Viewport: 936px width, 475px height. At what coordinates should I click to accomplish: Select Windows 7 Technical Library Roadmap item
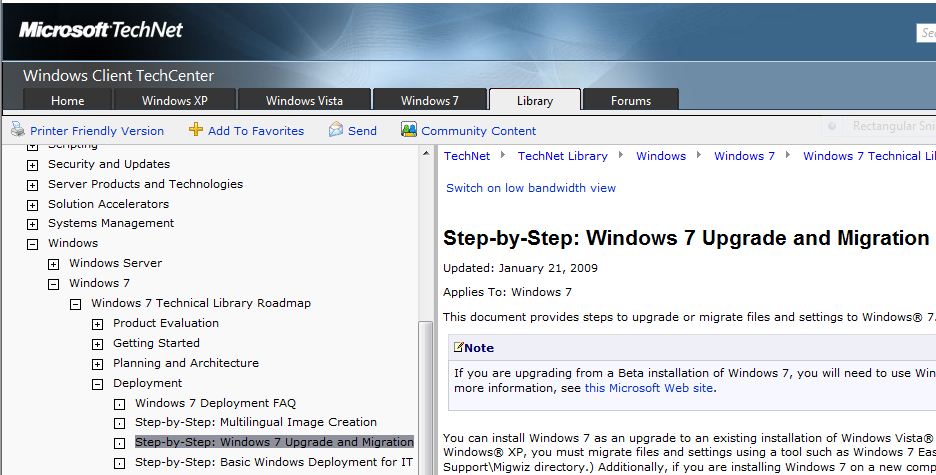201,303
